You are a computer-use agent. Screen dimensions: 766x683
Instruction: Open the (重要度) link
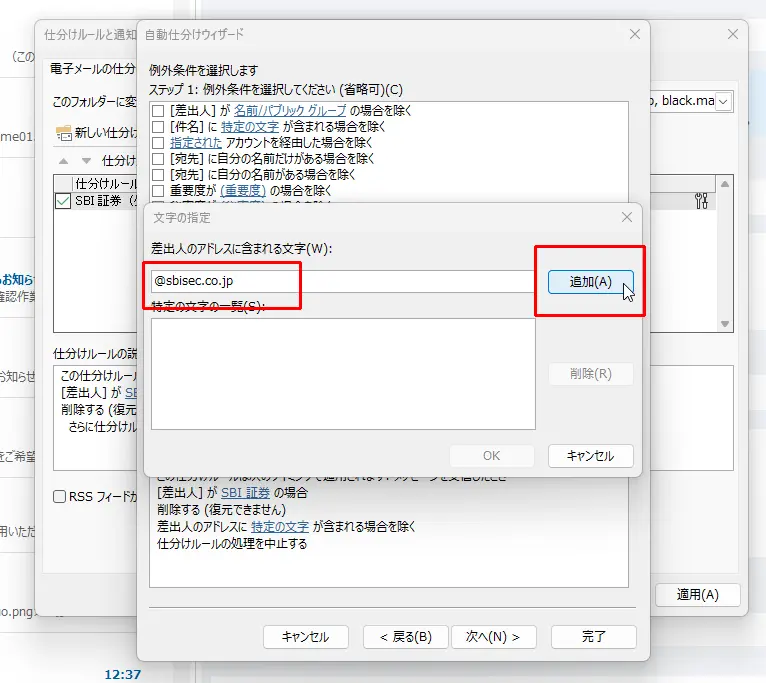243,191
